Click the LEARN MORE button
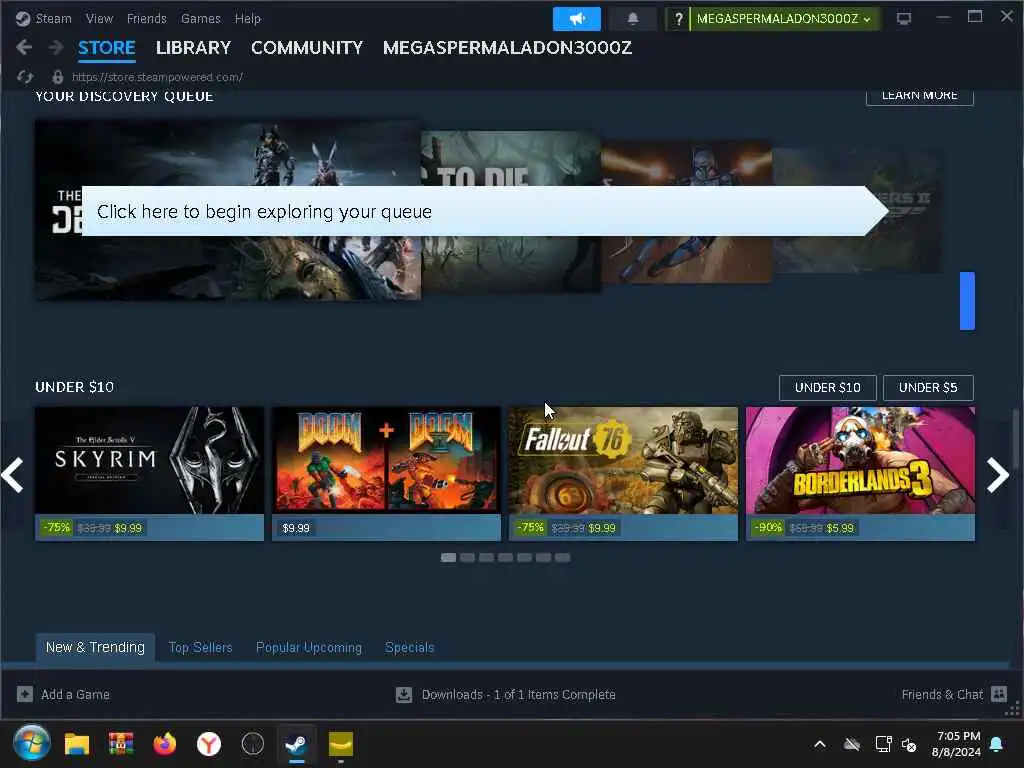This screenshot has width=1024, height=768. 920,96
